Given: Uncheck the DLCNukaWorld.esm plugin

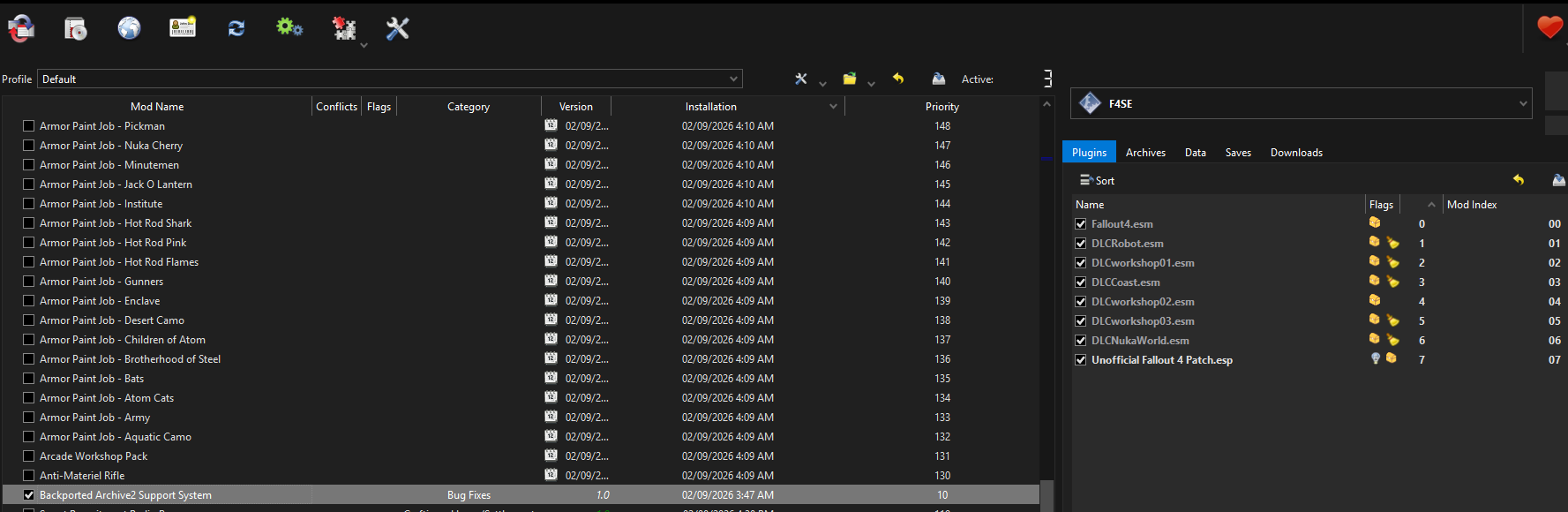Looking at the screenshot, I should tap(1080, 341).
